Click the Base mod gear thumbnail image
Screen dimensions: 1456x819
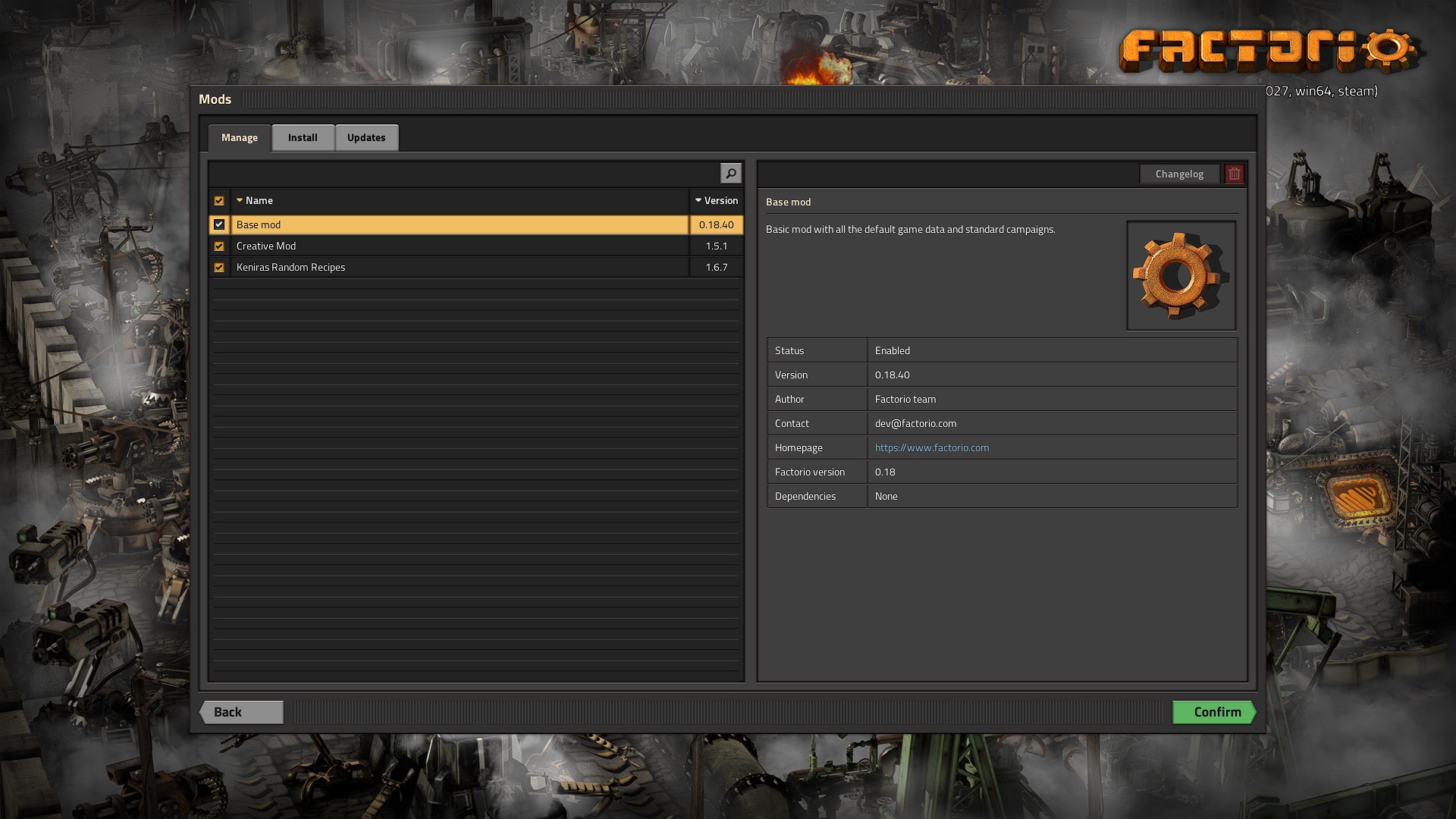(1181, 275)
